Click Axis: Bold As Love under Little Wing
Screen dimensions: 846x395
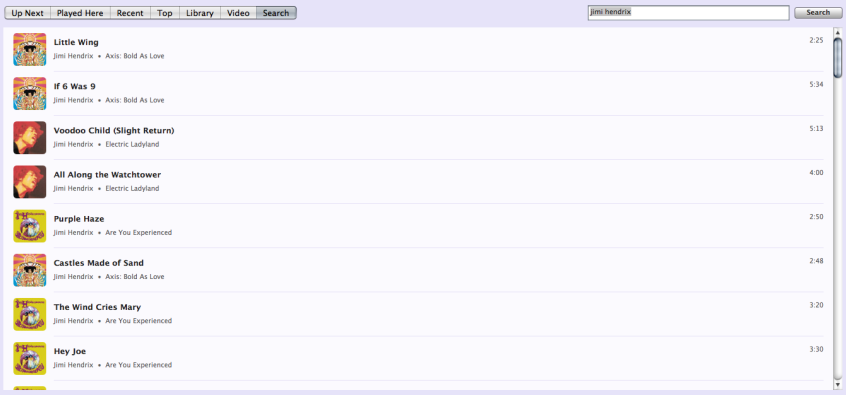coord(135,56)
